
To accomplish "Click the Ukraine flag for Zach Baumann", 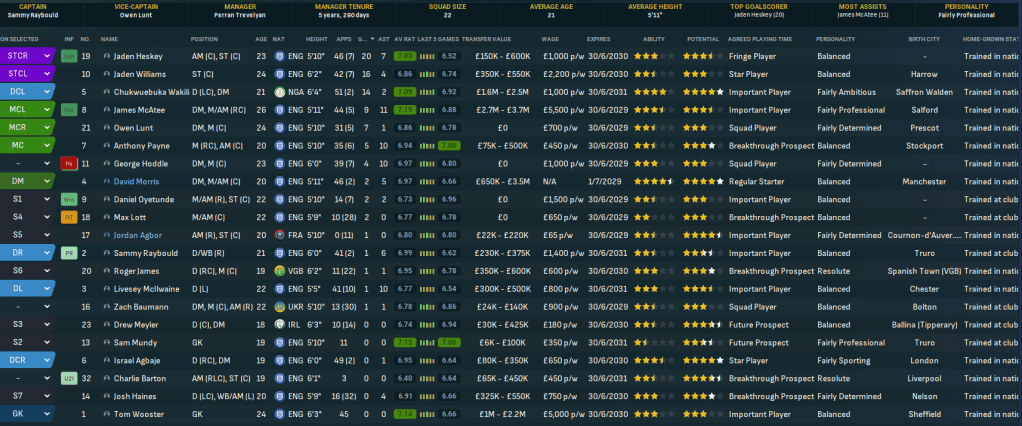I will [281, 306].
